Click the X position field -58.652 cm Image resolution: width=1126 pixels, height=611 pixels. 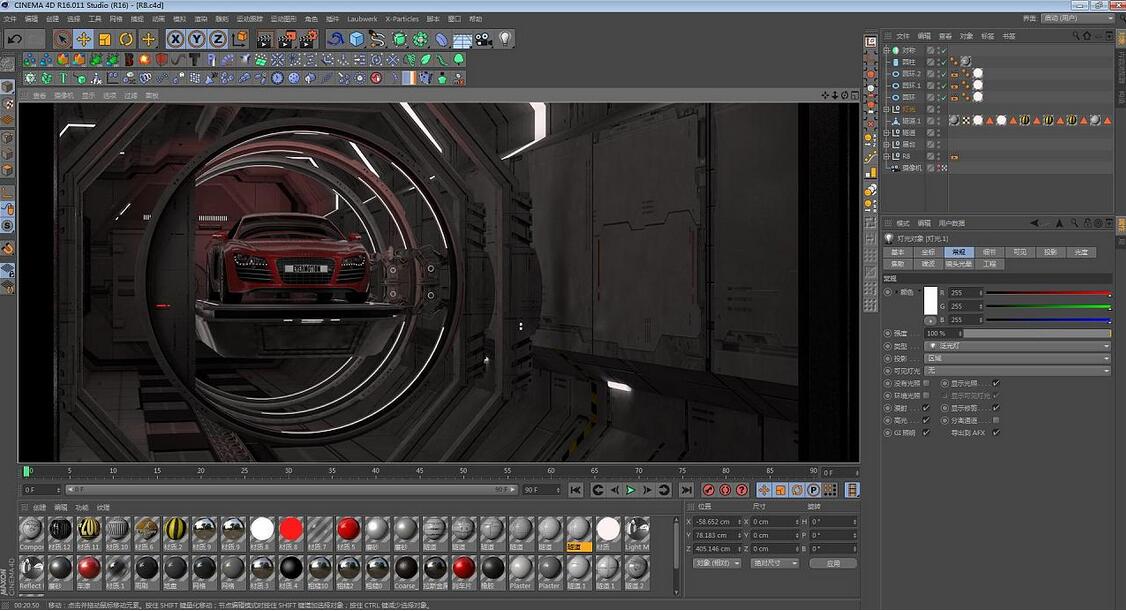point(717,522)
